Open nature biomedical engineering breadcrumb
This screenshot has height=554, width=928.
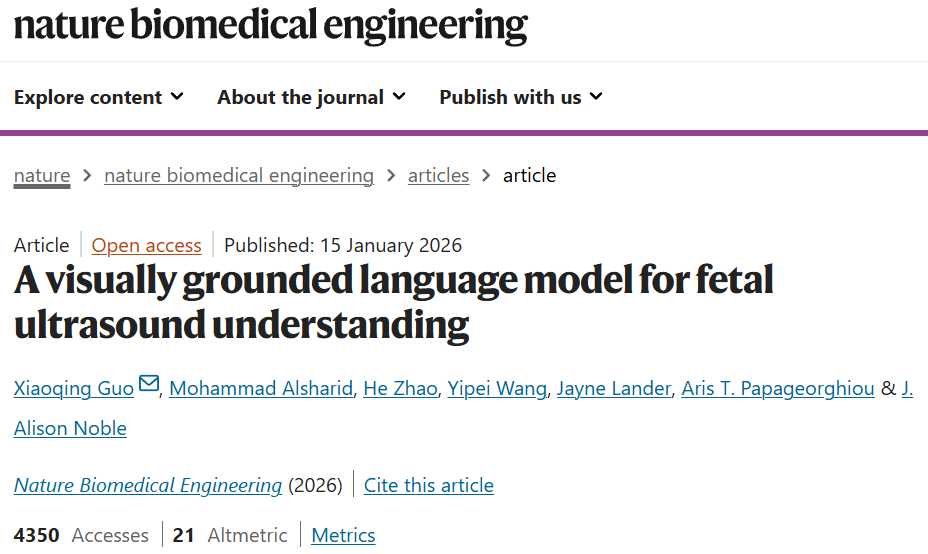pyautogui.click(x=239, y=176)
